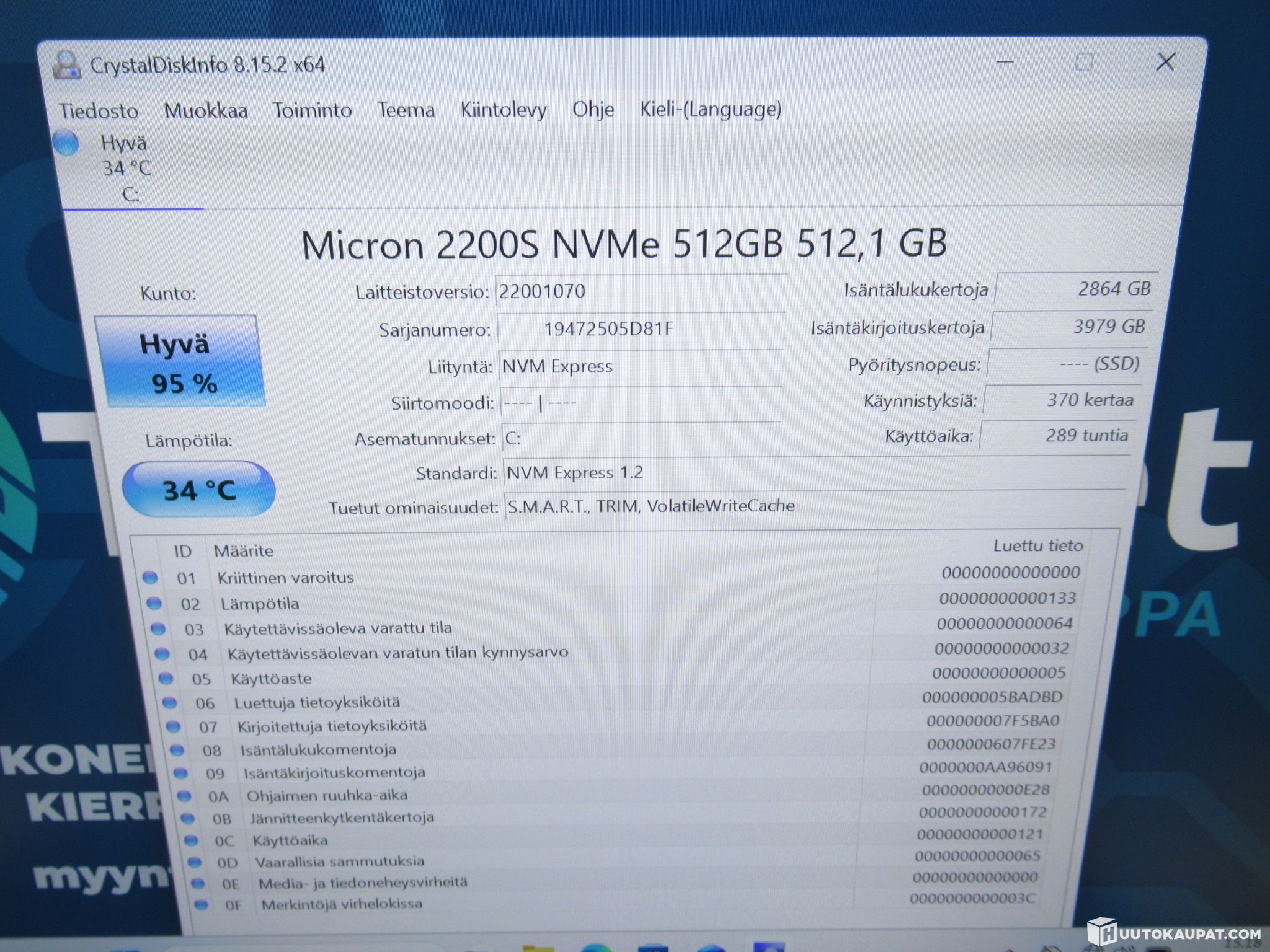Screen dimensions: 1270x952
Task: Click the ID column header
Action: click(x=182, y=551)
